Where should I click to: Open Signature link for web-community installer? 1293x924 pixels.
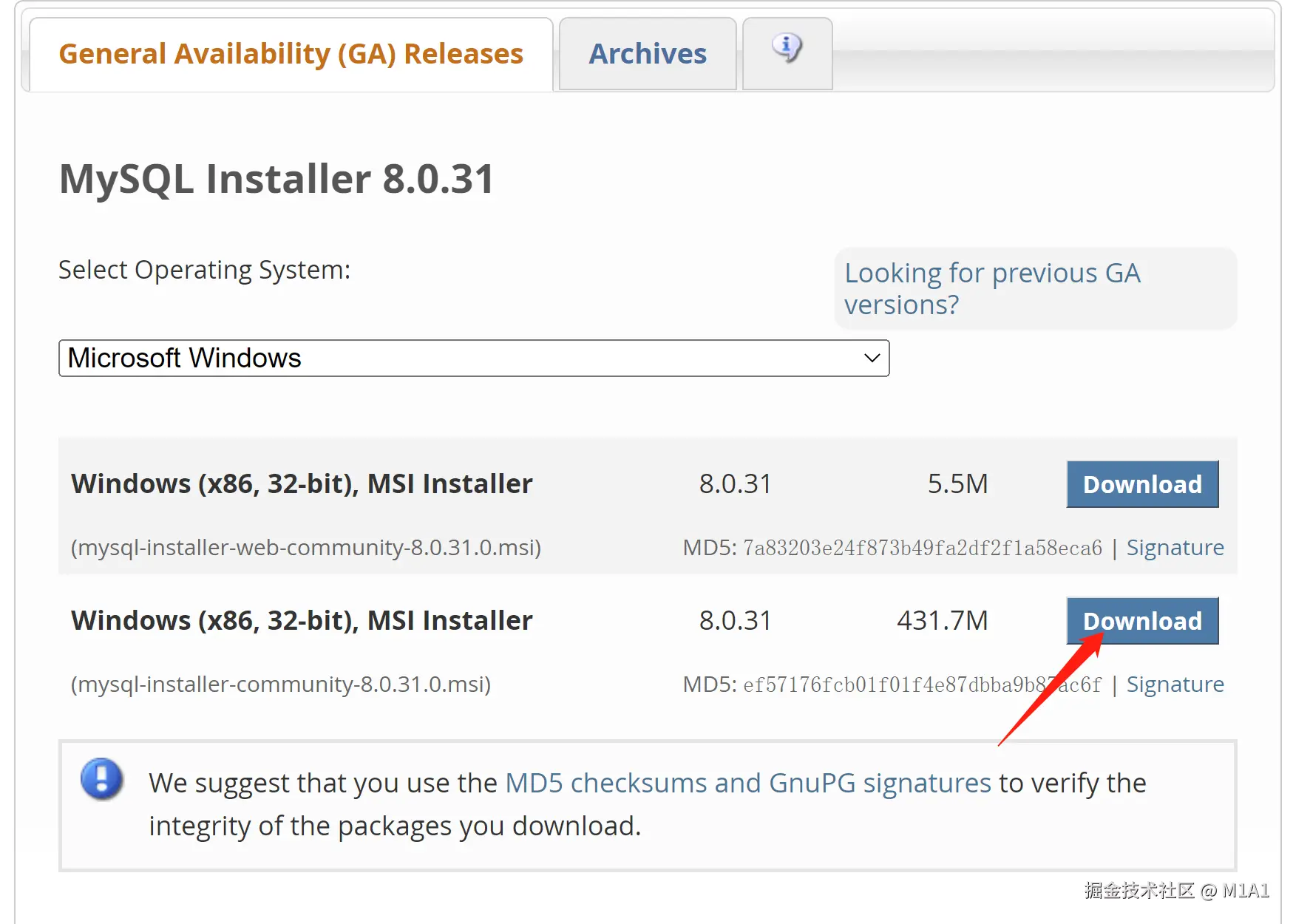tap(1174, 548)
